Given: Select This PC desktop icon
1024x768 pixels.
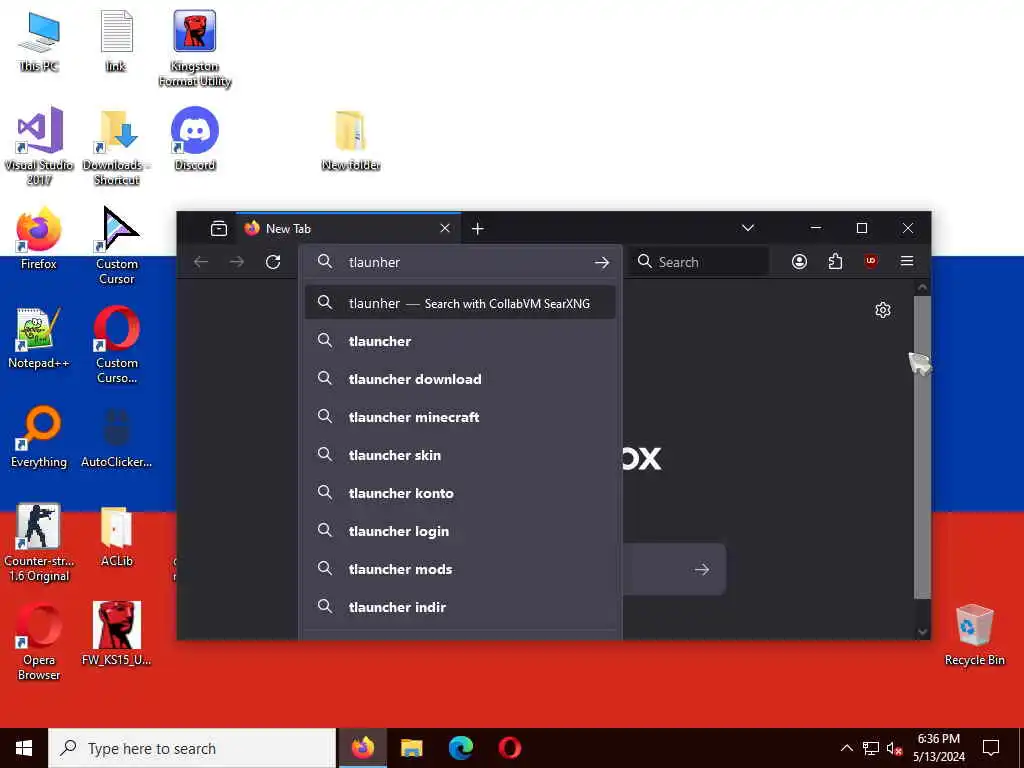Looking at the screenshot, I should click(x=39, y=42).
